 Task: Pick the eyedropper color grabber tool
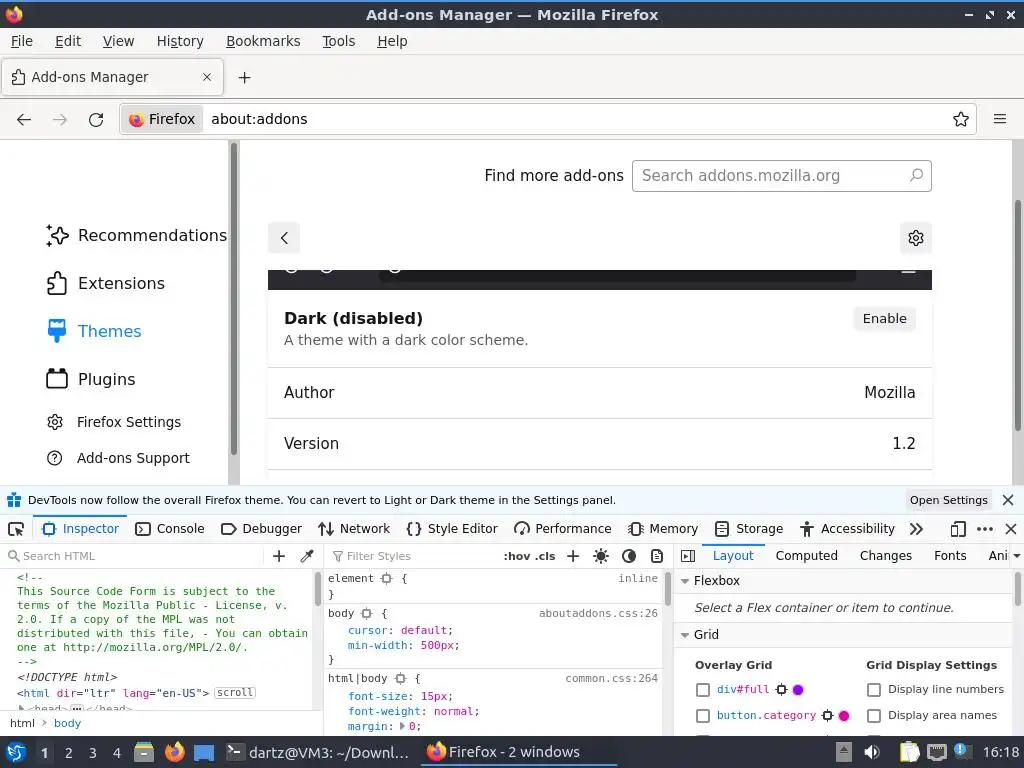pyautogui.click(x=306, y=556)
